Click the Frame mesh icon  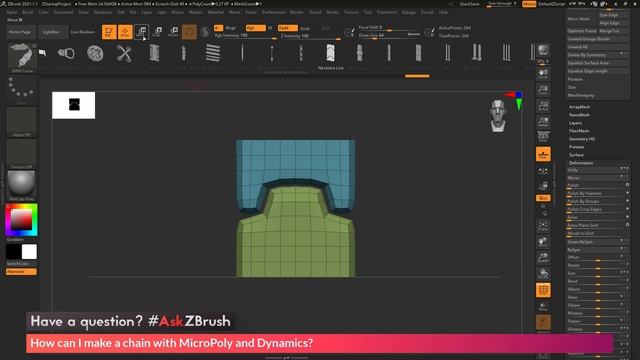coord(543,226)
